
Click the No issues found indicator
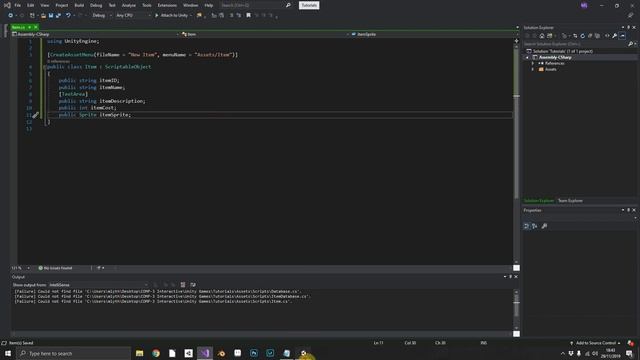[55, 268]
